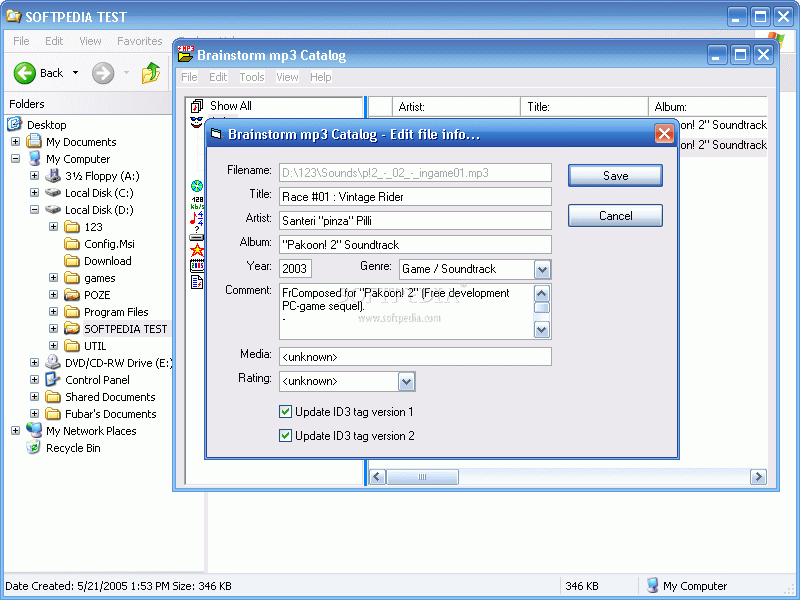The width and height of the screenshot is (800, 600).
Task: Click the My Computer icon in status bar
Action: [x=653, y=585]
